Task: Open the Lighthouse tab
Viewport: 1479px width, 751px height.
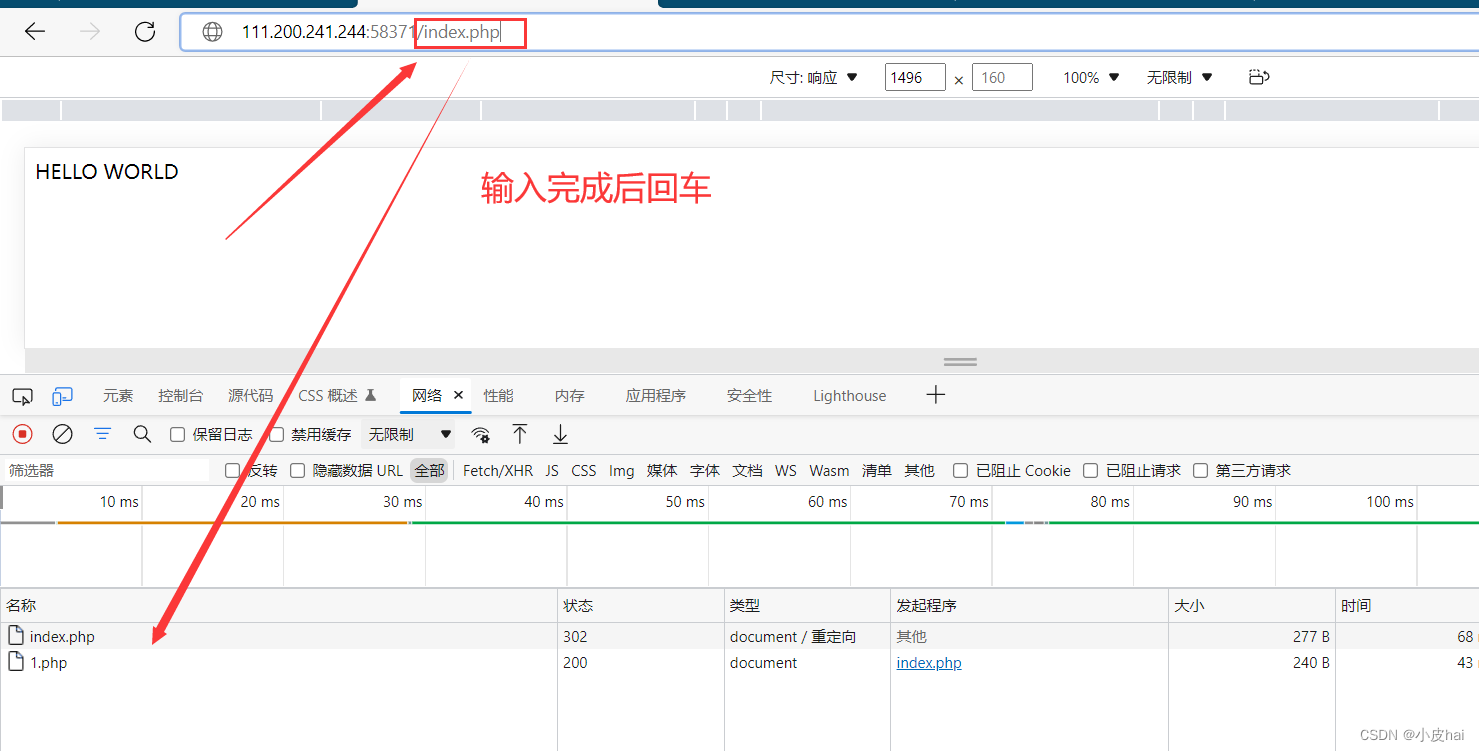Action: (x=849, y=396)
